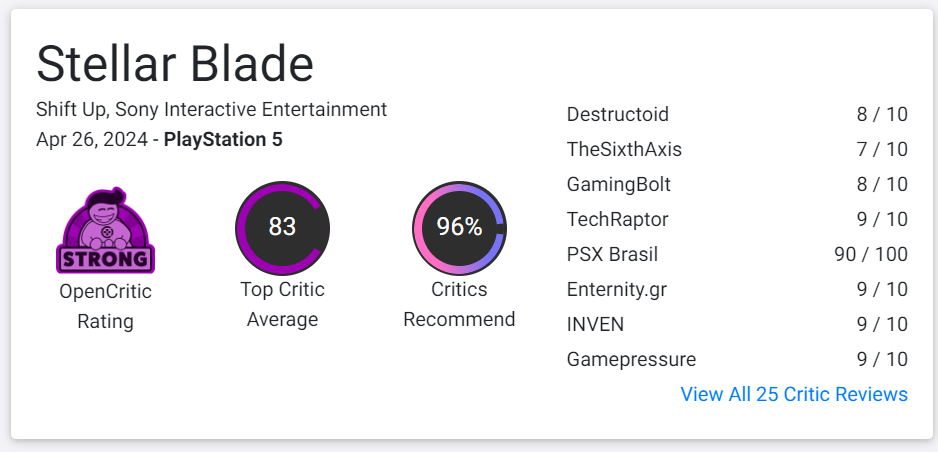Click the Gamepressure critic name
Screen dimensions: 938x452
[631, 359]
